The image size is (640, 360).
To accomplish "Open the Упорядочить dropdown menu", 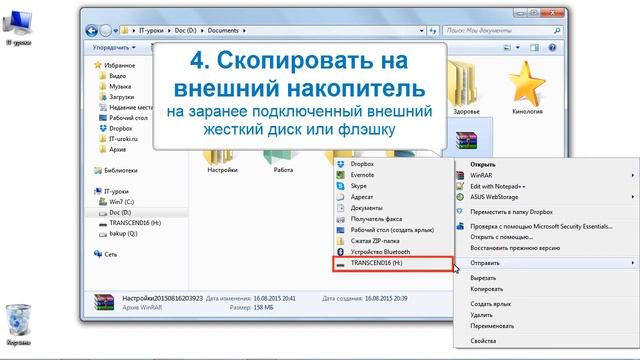I will tap(114, 48).
